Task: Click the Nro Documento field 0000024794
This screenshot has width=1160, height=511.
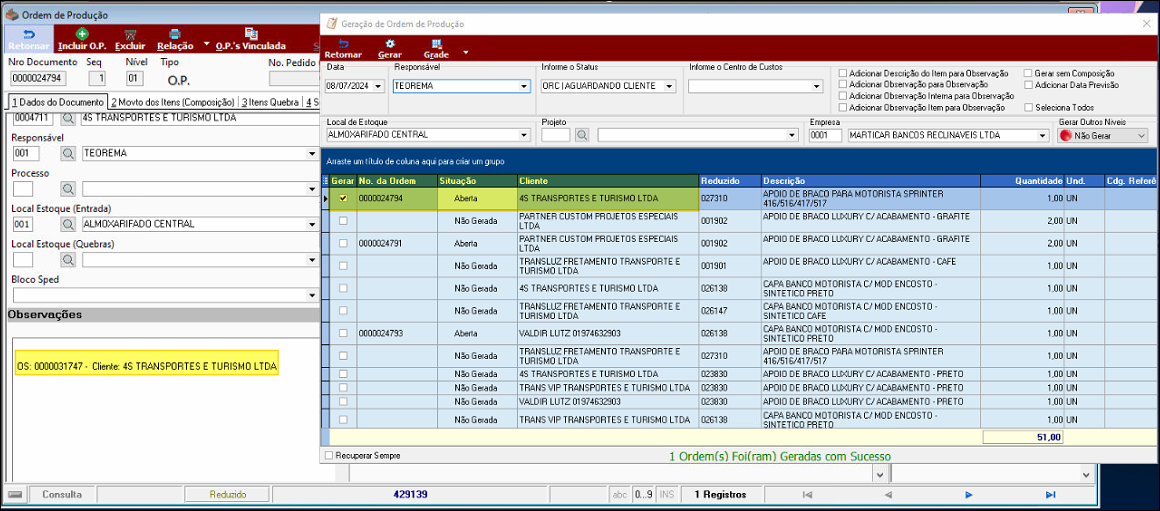Action: point(38,78)
